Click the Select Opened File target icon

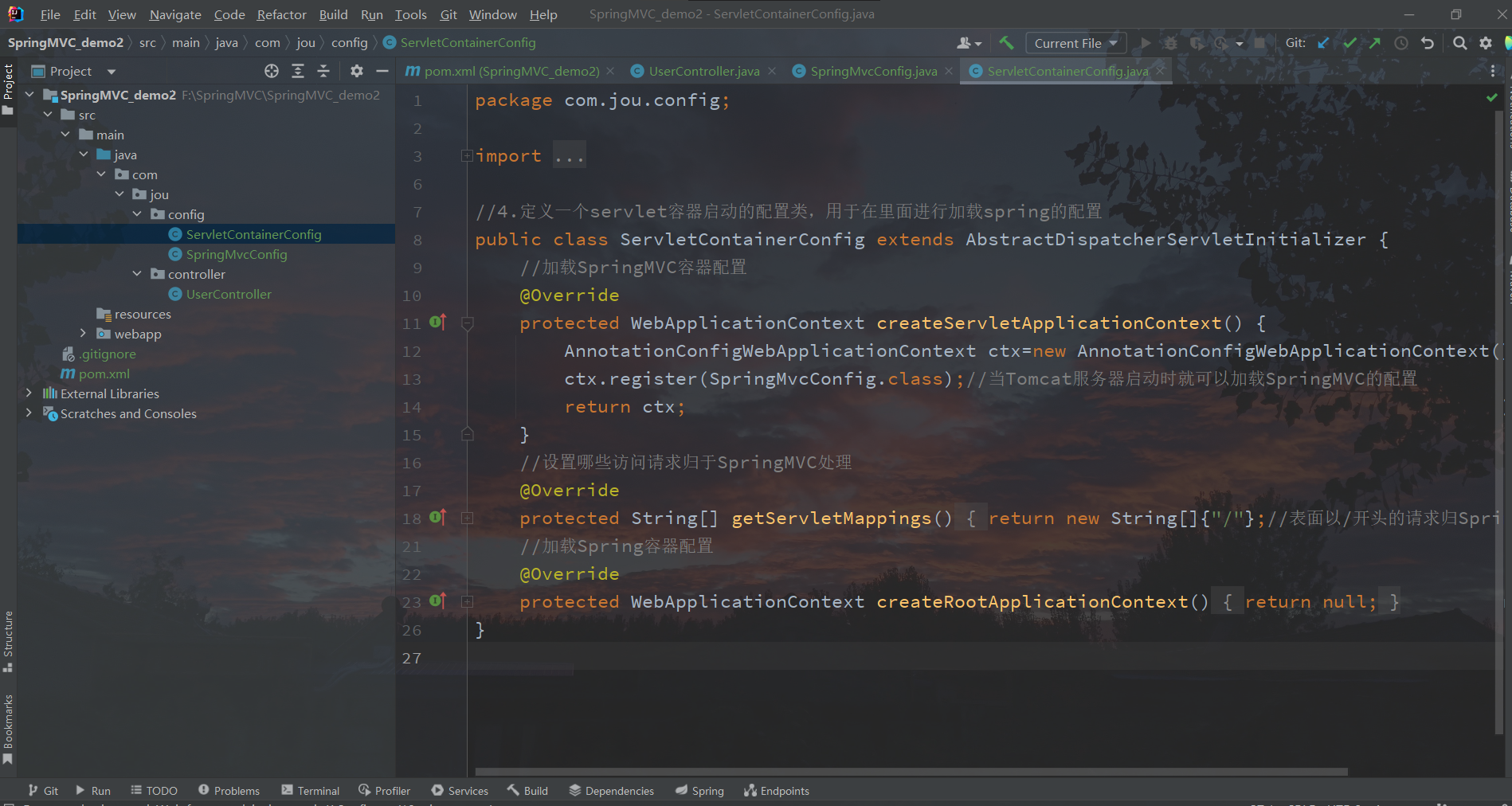pos(272,71)
